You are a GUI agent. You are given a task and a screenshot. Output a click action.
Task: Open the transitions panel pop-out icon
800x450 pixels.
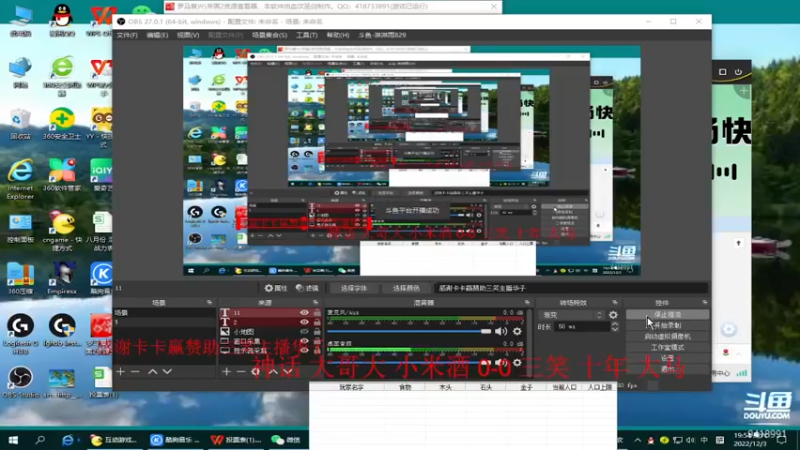click(x=615, y=303)
